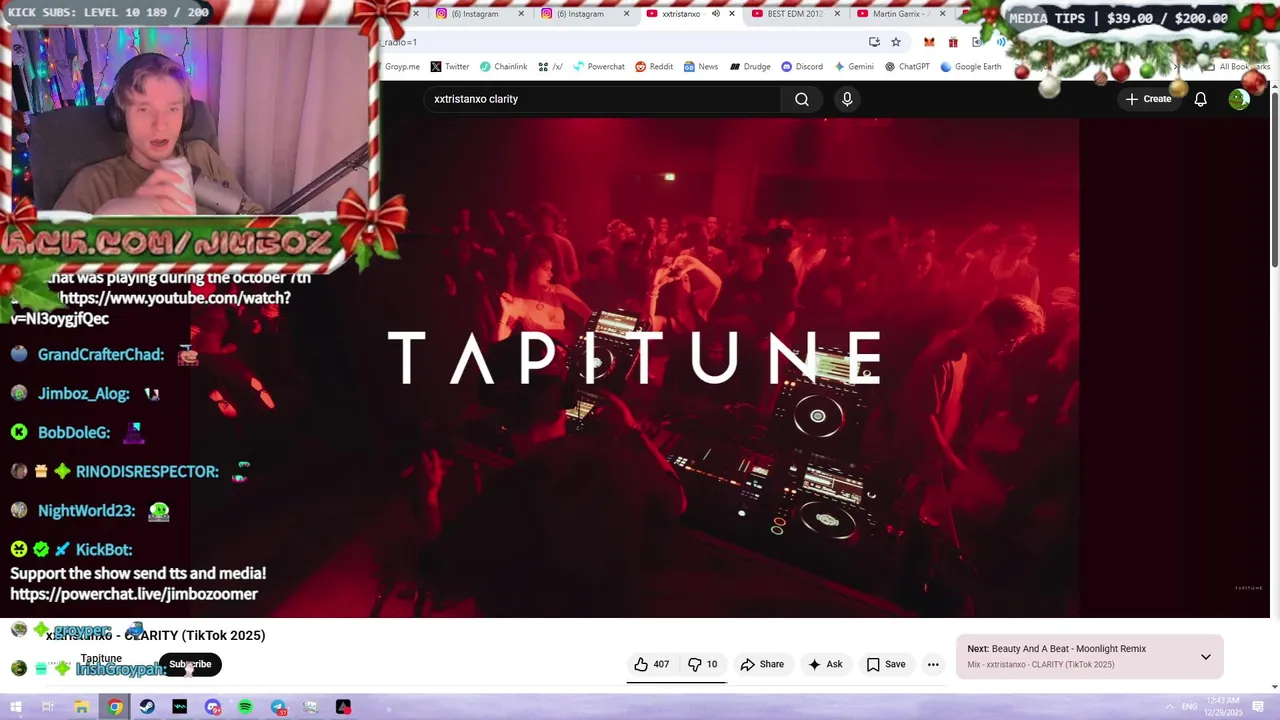Screen dimensions: 1280x720
Task: Switch to BEST EDM 2012 tab
Action: pyautogui.click(x=795, y=14)
